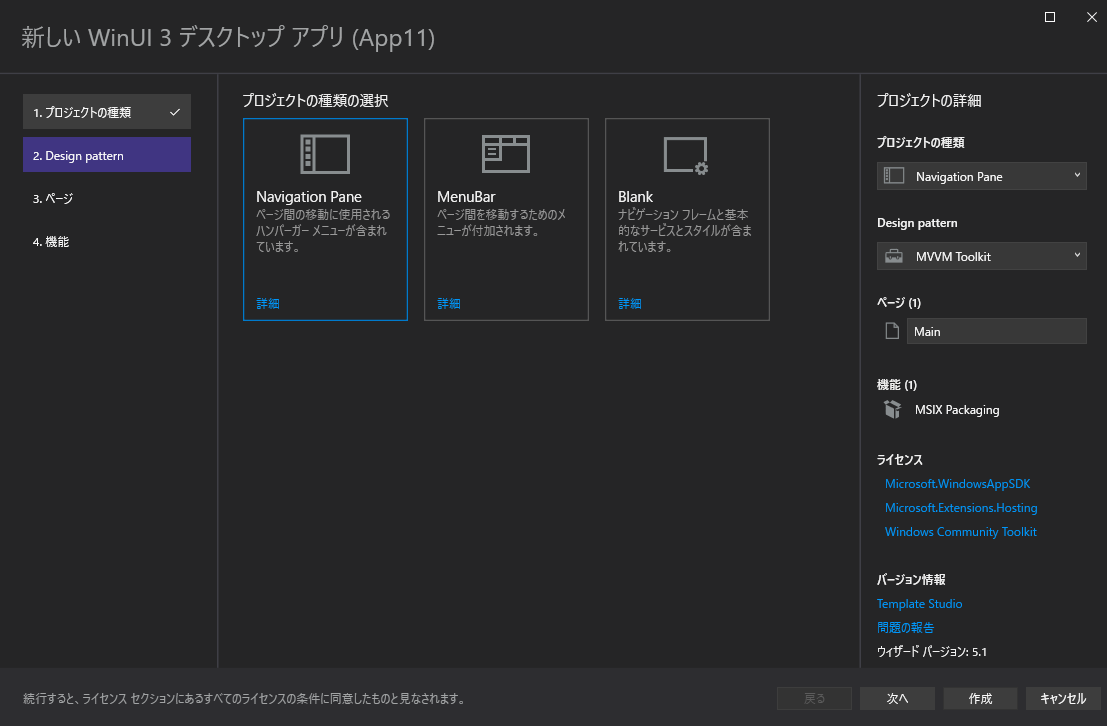
Task: Open 詳細 link under Navigation Pane
Action: (x=268, y=304)
